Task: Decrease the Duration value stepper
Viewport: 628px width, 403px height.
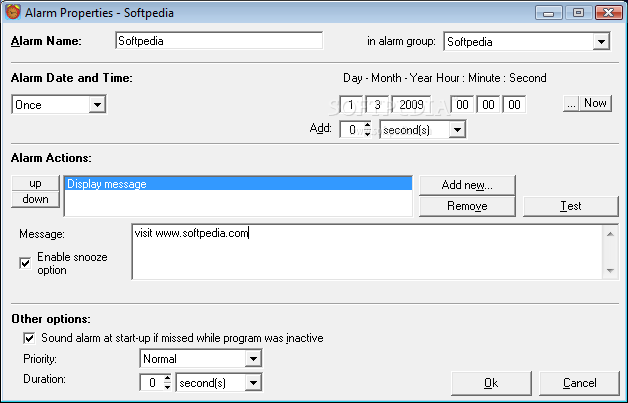Action: (x=167, y=387)
